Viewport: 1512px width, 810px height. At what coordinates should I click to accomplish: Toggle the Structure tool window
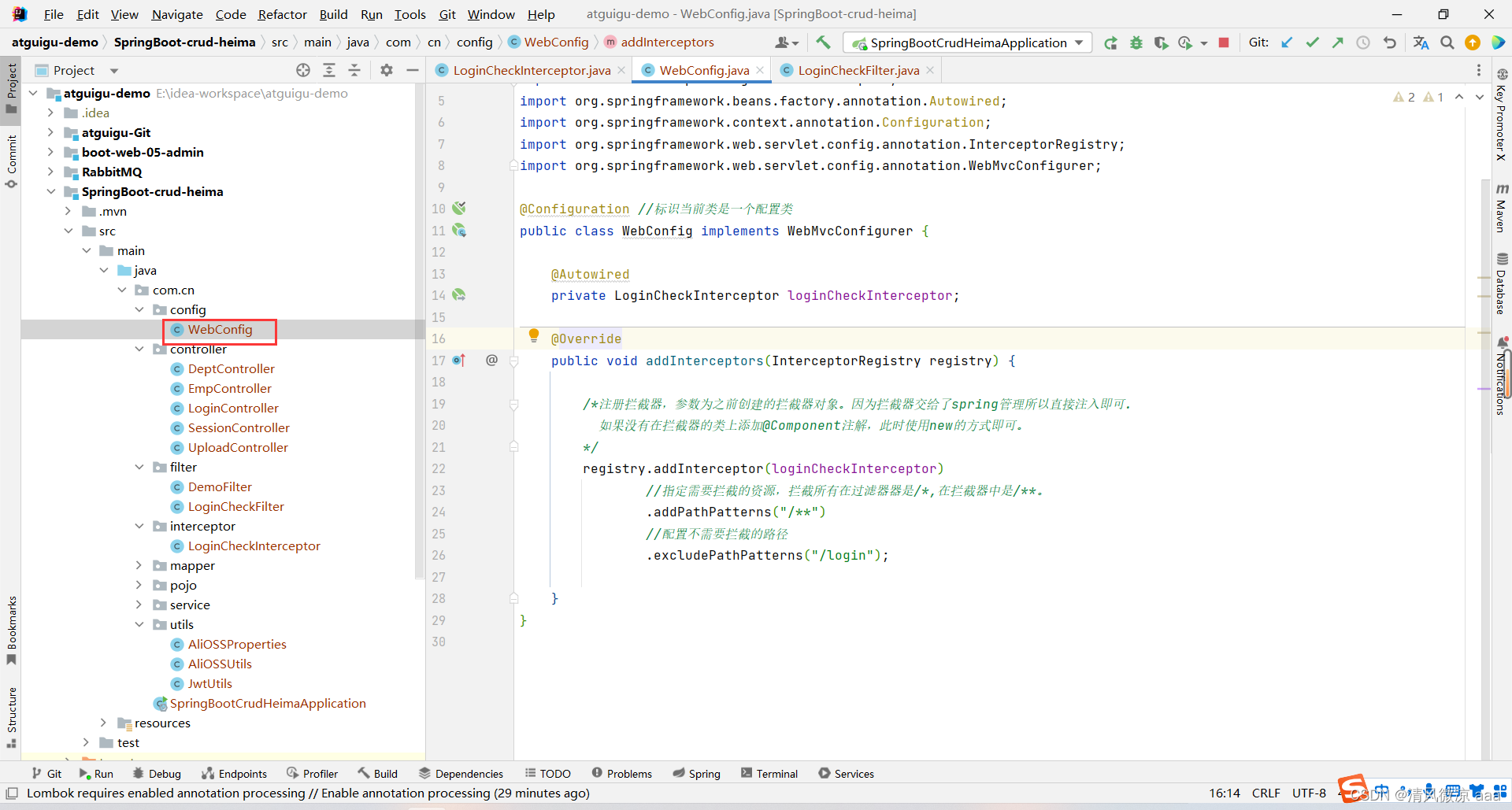pyautogui.click(x=11, y=716)
